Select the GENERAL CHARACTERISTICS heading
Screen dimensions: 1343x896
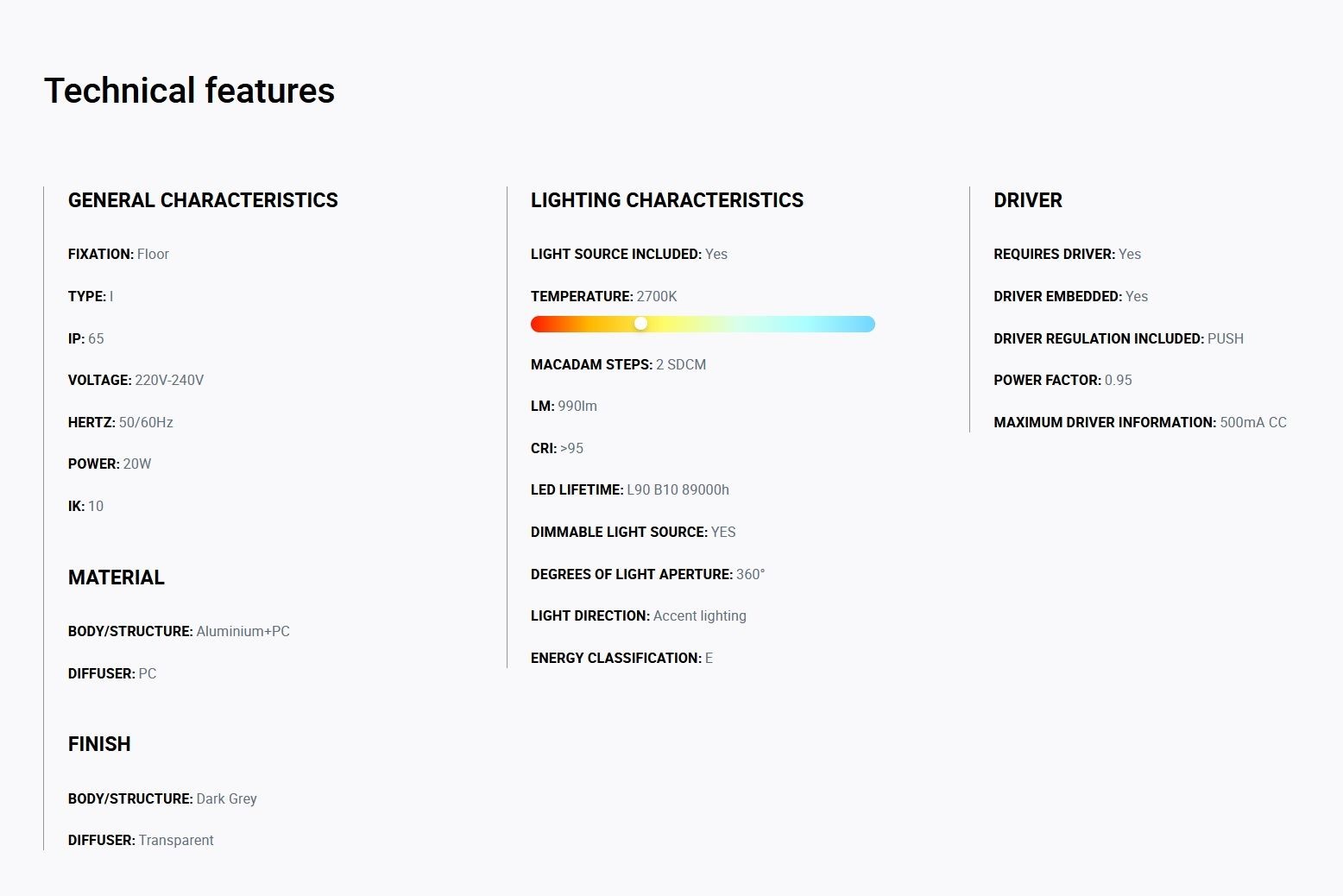[203, 200]
